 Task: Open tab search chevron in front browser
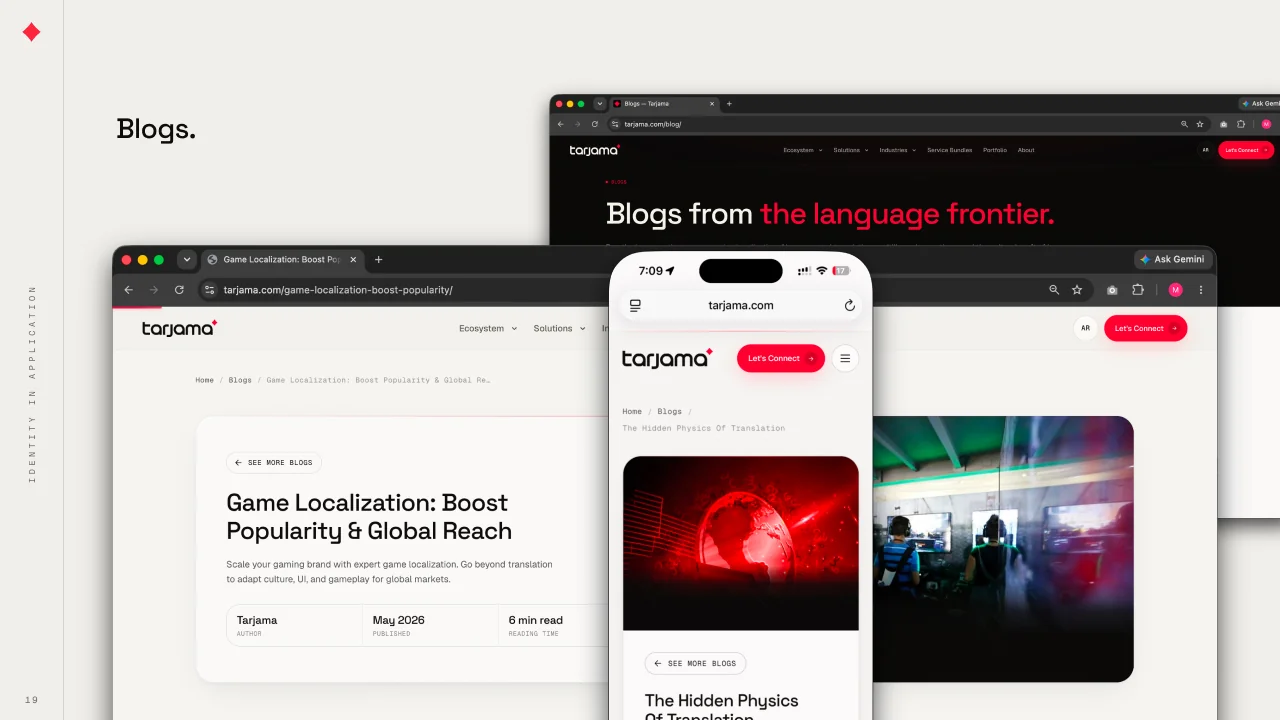186,259
